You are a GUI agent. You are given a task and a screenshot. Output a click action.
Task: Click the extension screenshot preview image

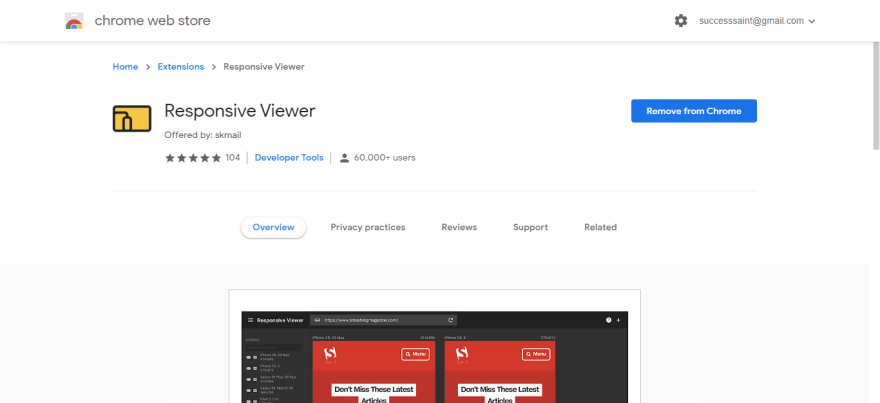coord(434,346)
